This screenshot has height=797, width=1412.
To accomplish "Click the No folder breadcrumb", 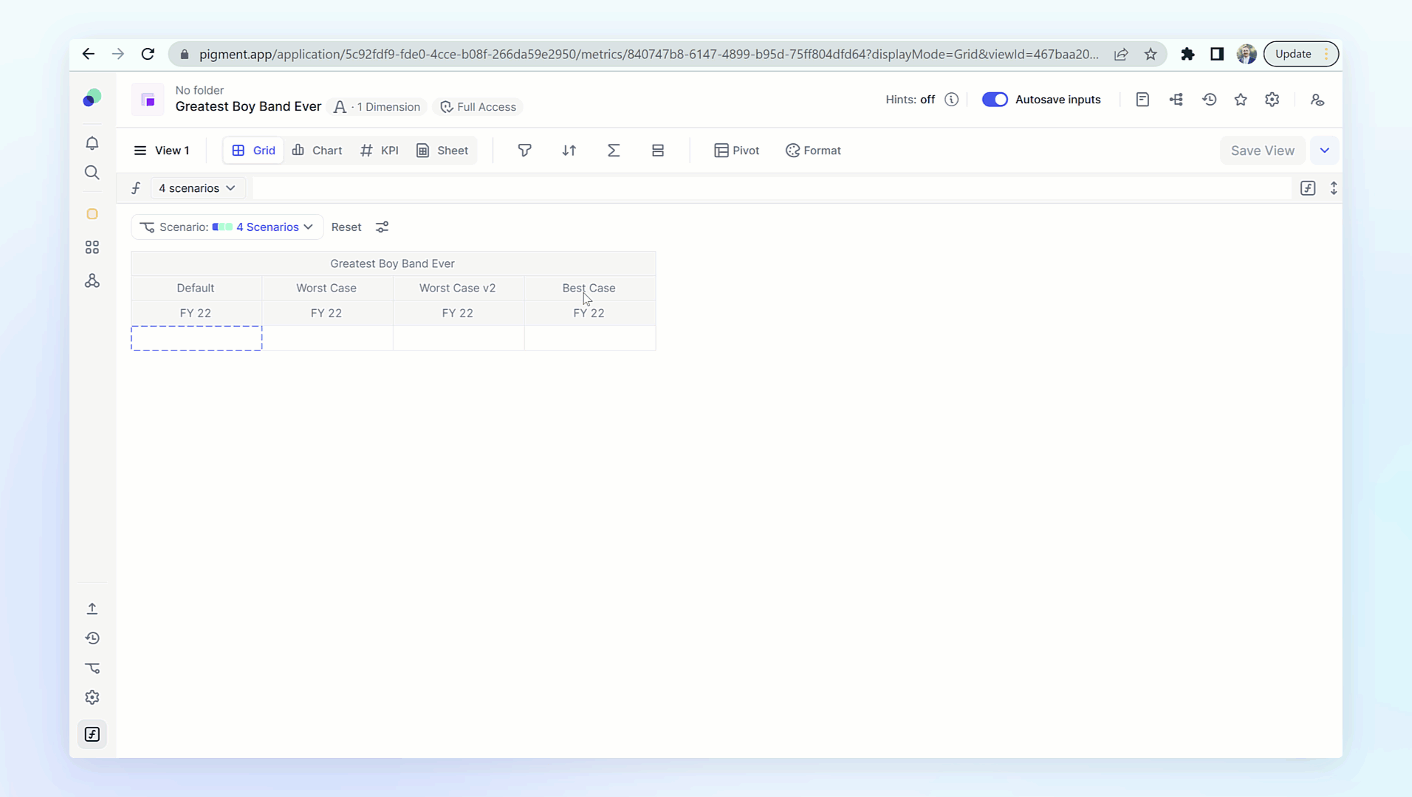I will [199, 90].
